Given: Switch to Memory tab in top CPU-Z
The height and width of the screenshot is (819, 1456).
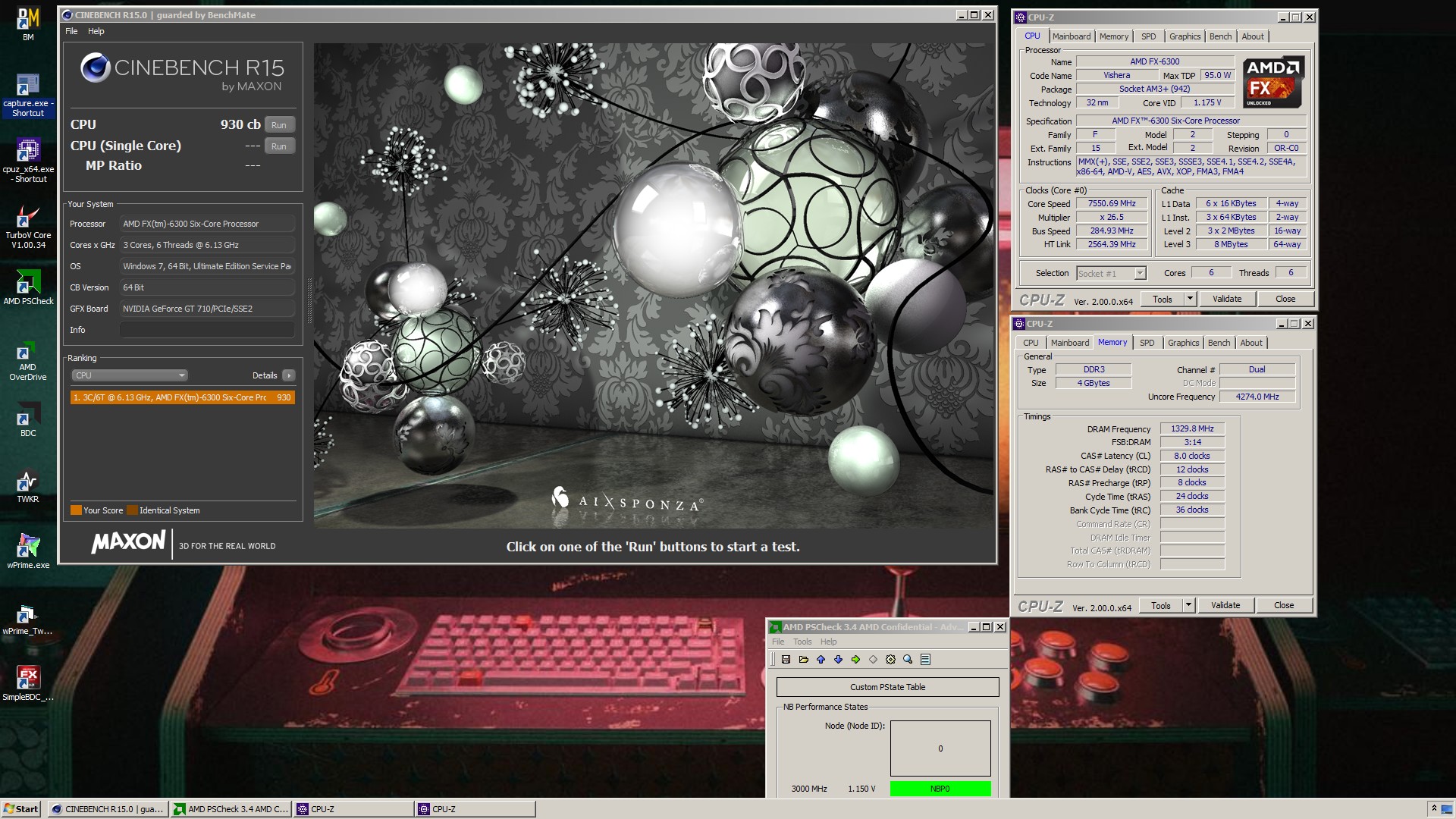Looking at the screenshot, I should (1113, 36).
